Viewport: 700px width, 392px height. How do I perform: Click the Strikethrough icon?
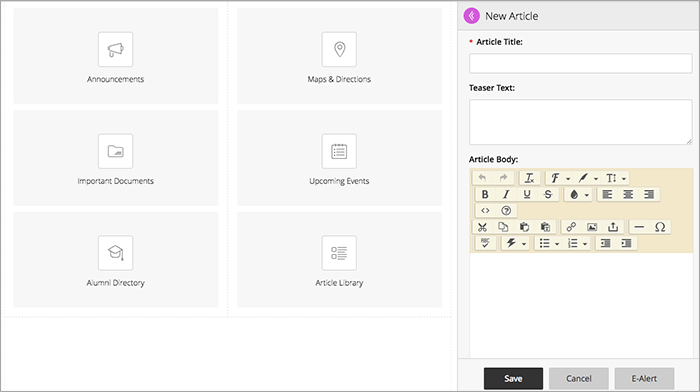(x=548, y=194)
